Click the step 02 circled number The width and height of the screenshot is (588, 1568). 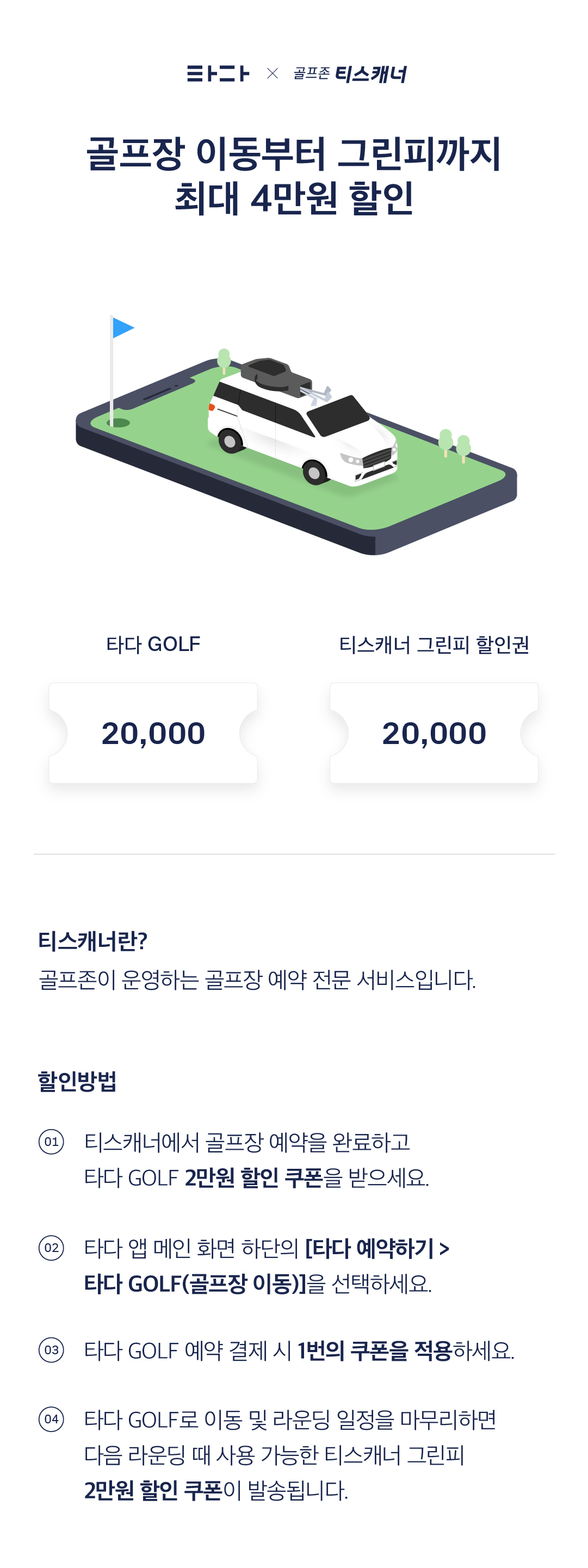tap(51, 1248)
